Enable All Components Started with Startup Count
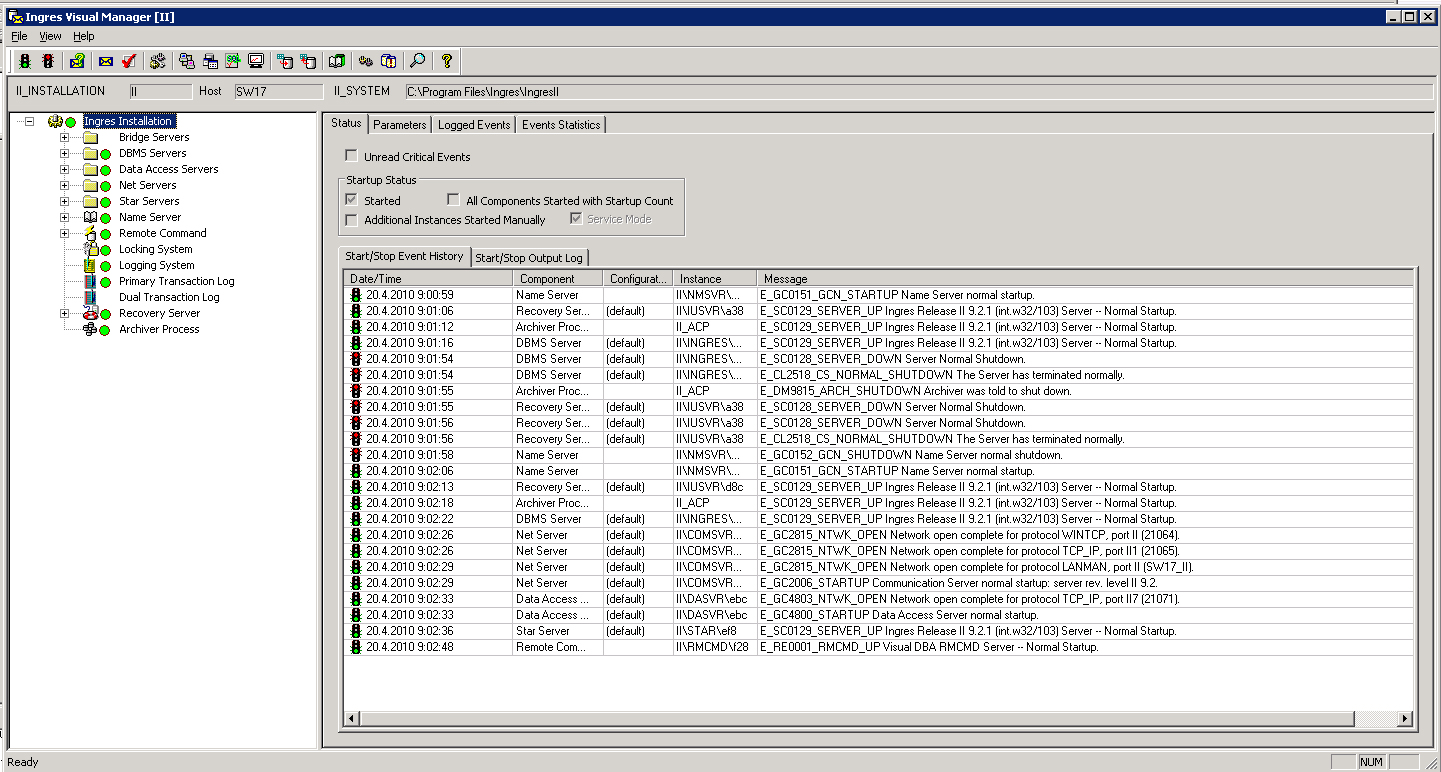This screenshot has height=772, width=1441. (x=453, y=200)
